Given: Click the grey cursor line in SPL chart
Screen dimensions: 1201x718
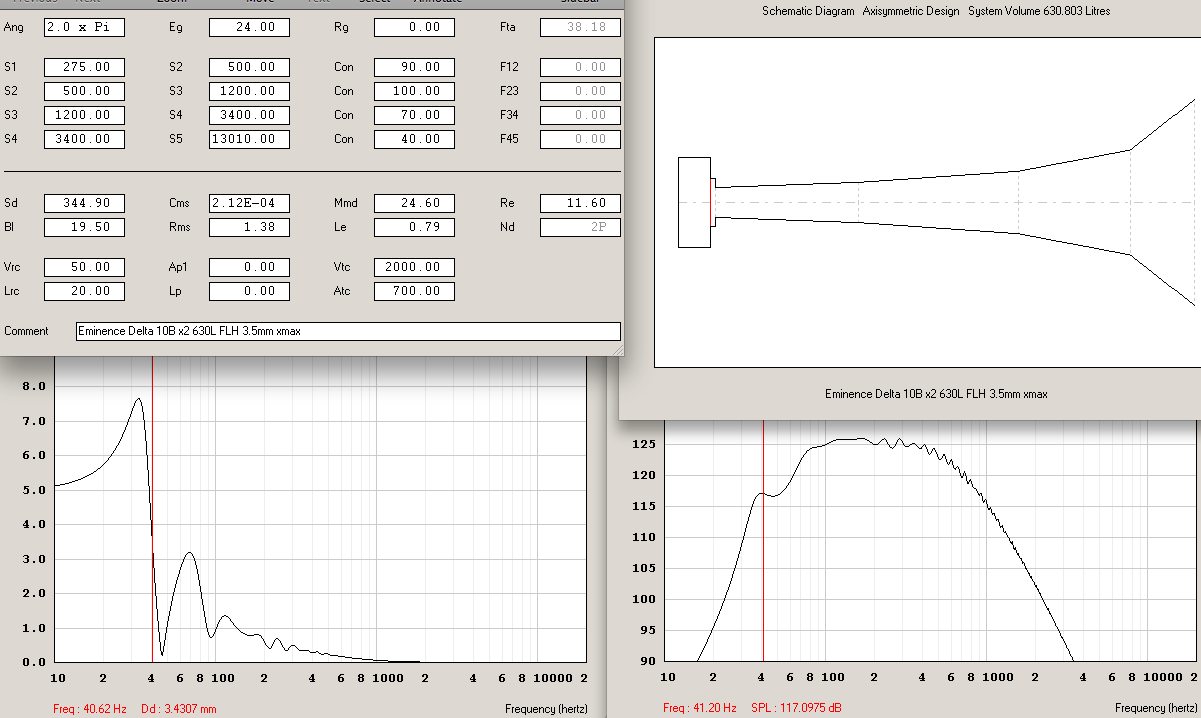Looking at the screenshot, I should 763,540.
